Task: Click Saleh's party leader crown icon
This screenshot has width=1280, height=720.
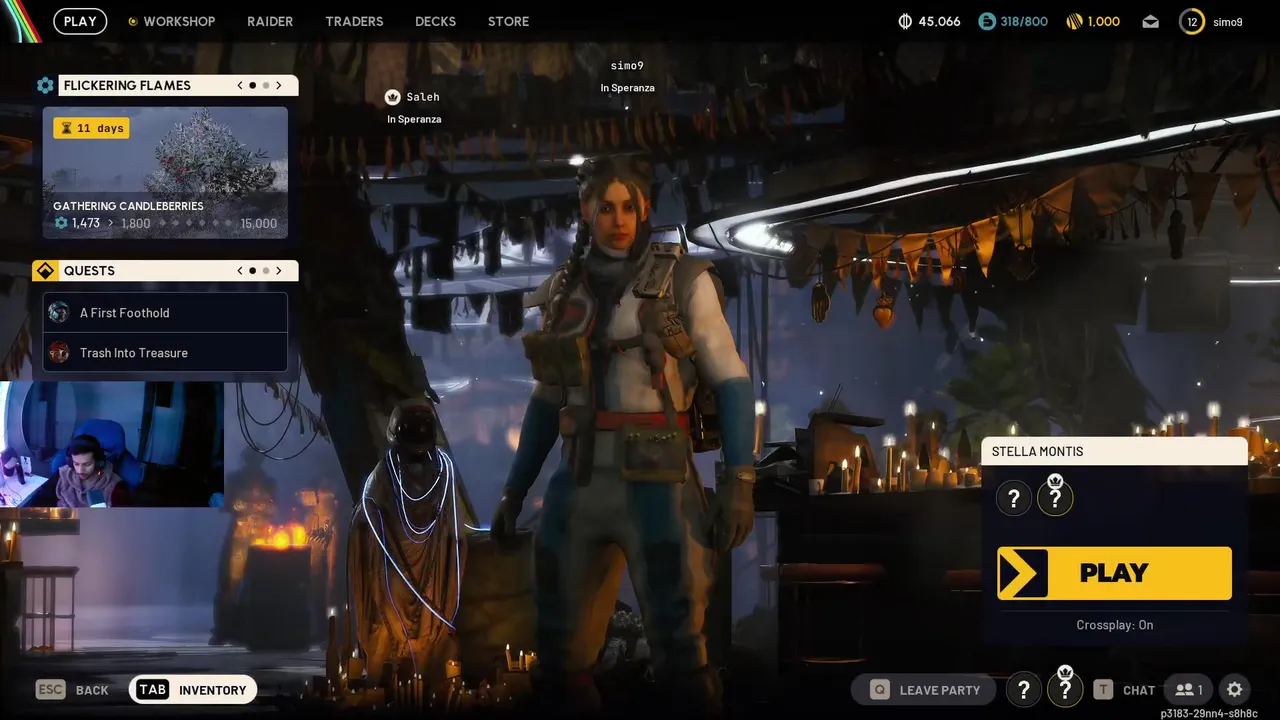Action: pos(393,97)
